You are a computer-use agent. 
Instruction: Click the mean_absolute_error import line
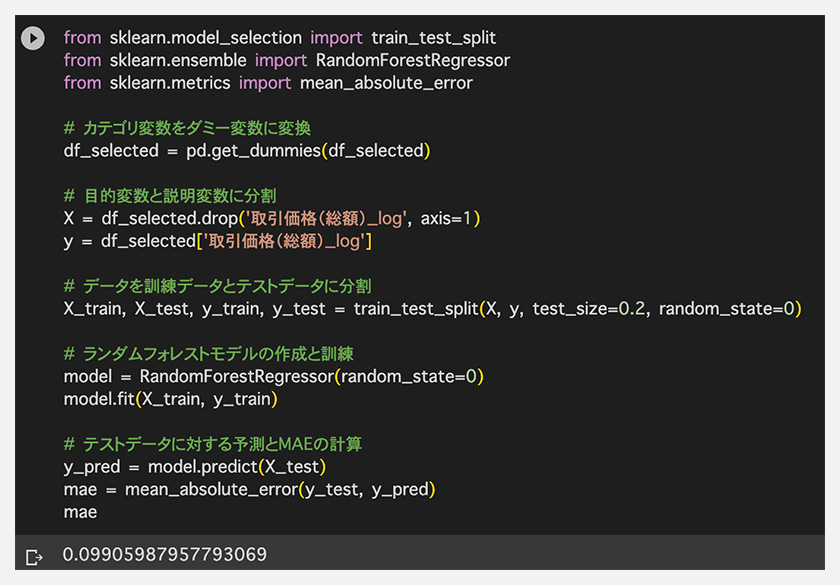(268, 83)
